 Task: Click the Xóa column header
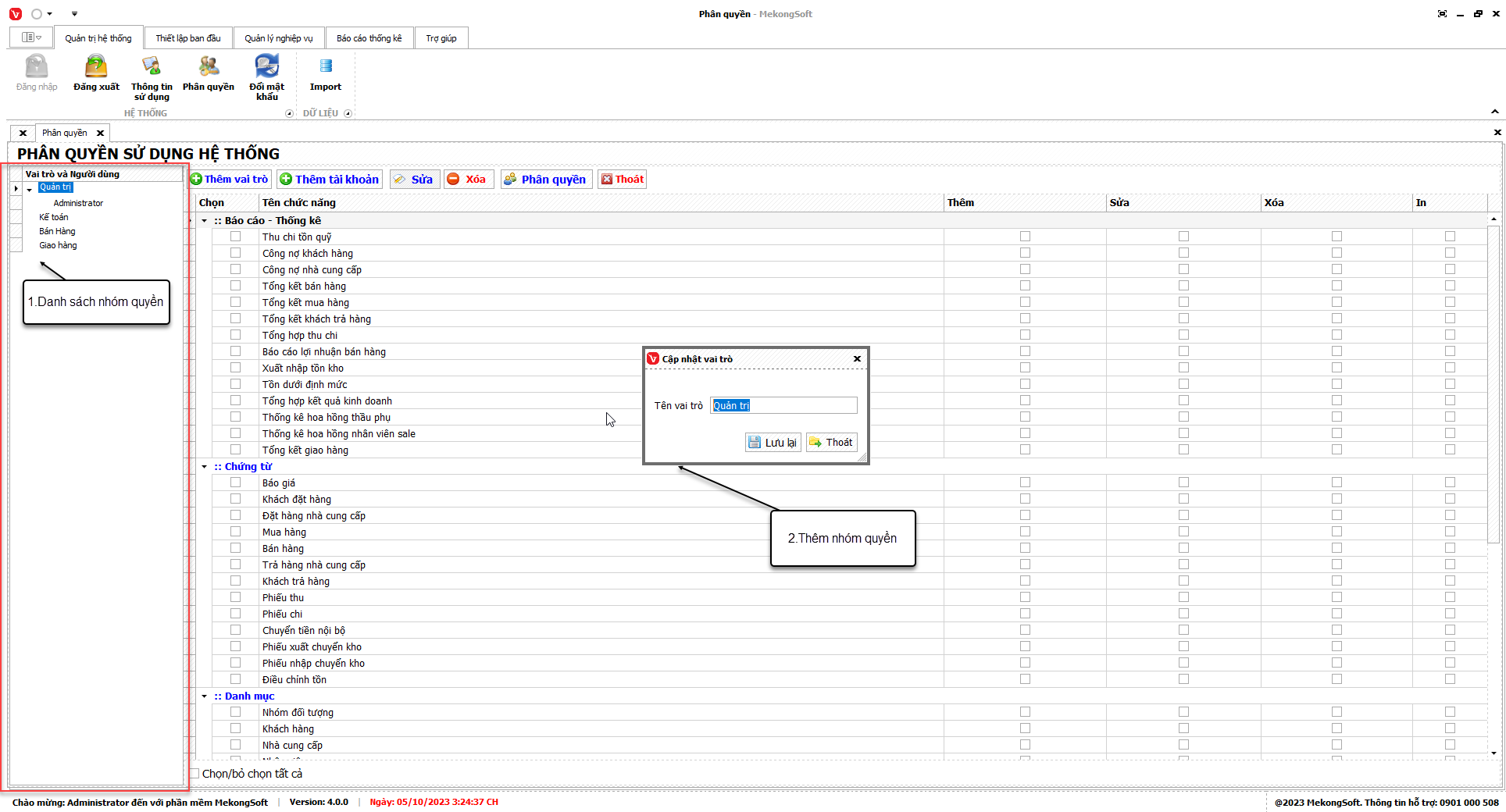click(1336, 203)
